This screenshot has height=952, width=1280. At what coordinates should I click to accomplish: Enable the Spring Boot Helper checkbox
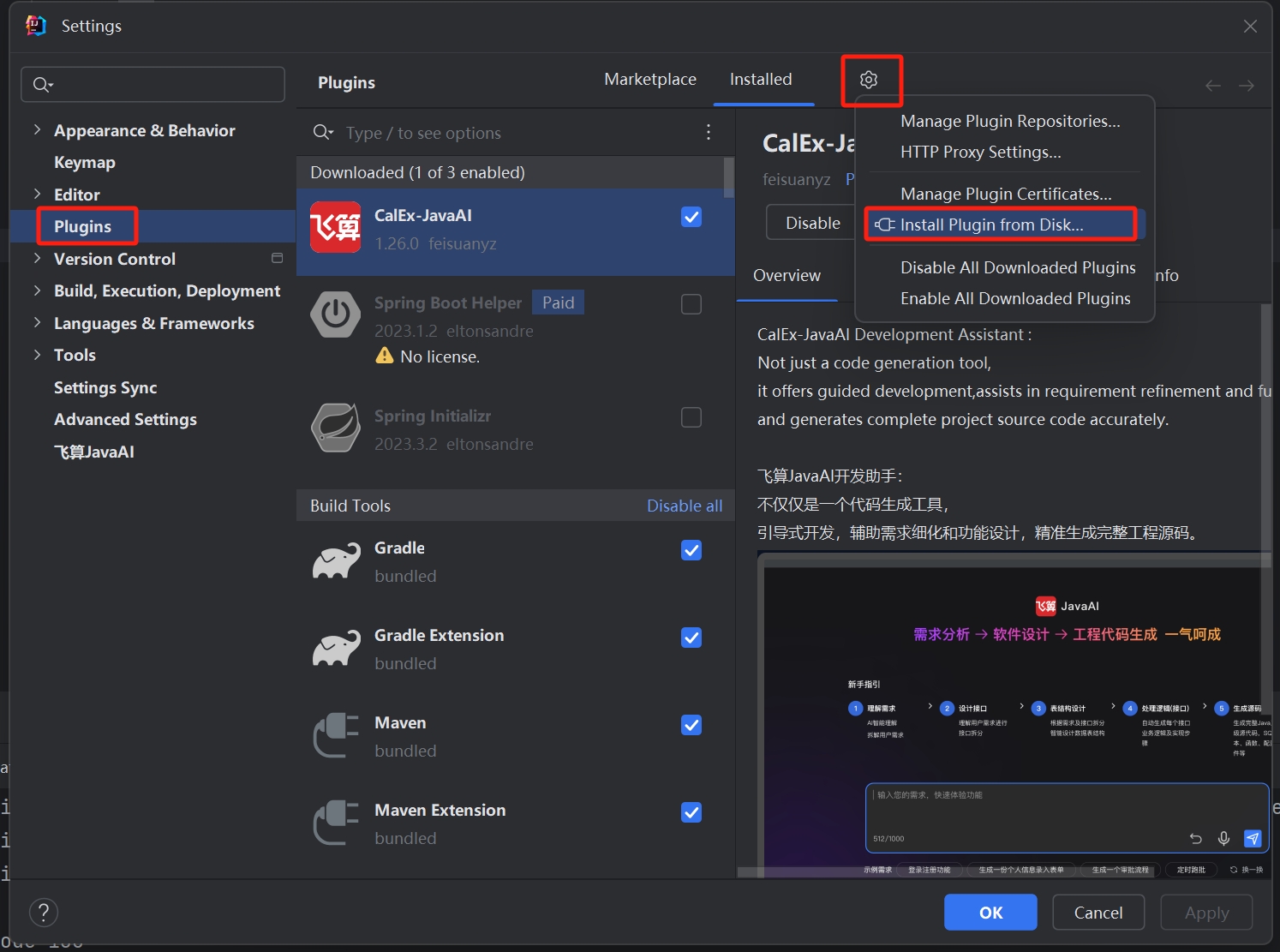[x=691, y=304]
